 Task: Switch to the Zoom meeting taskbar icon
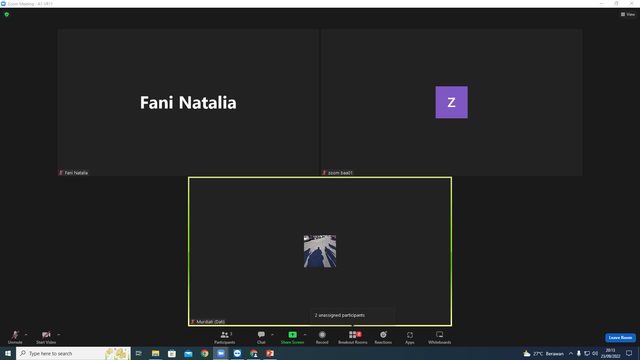coord(221,353)
